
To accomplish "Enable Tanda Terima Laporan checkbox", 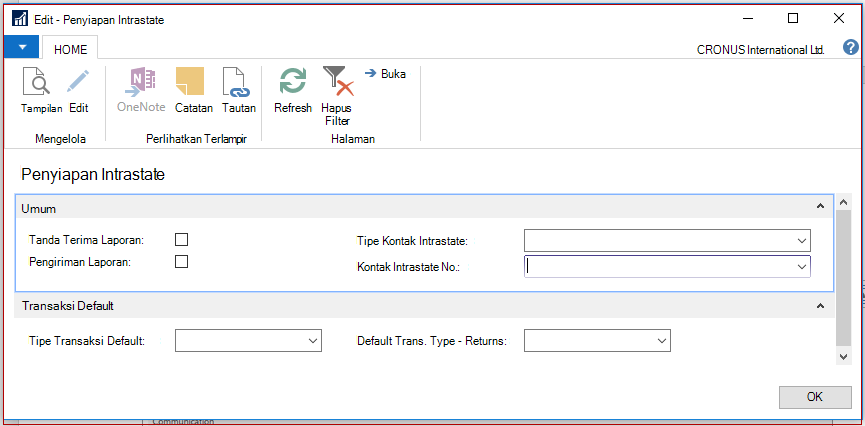I will 181,239.
